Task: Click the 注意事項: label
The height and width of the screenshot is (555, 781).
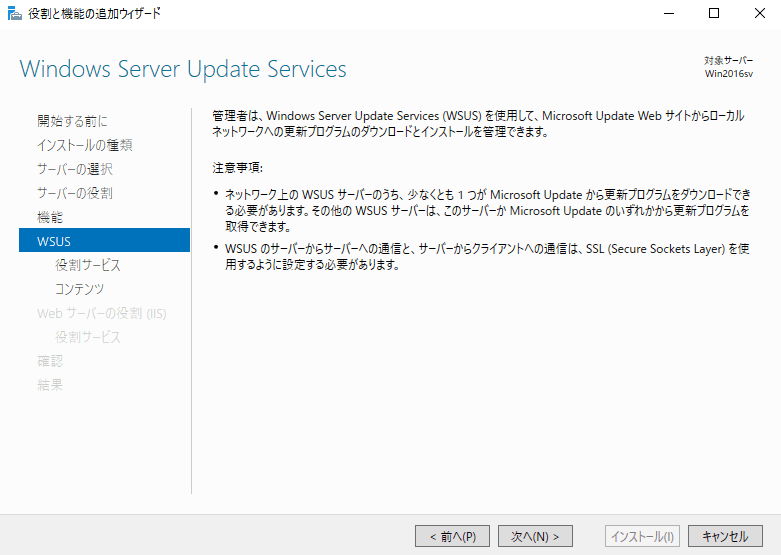Action: (238, 167)
